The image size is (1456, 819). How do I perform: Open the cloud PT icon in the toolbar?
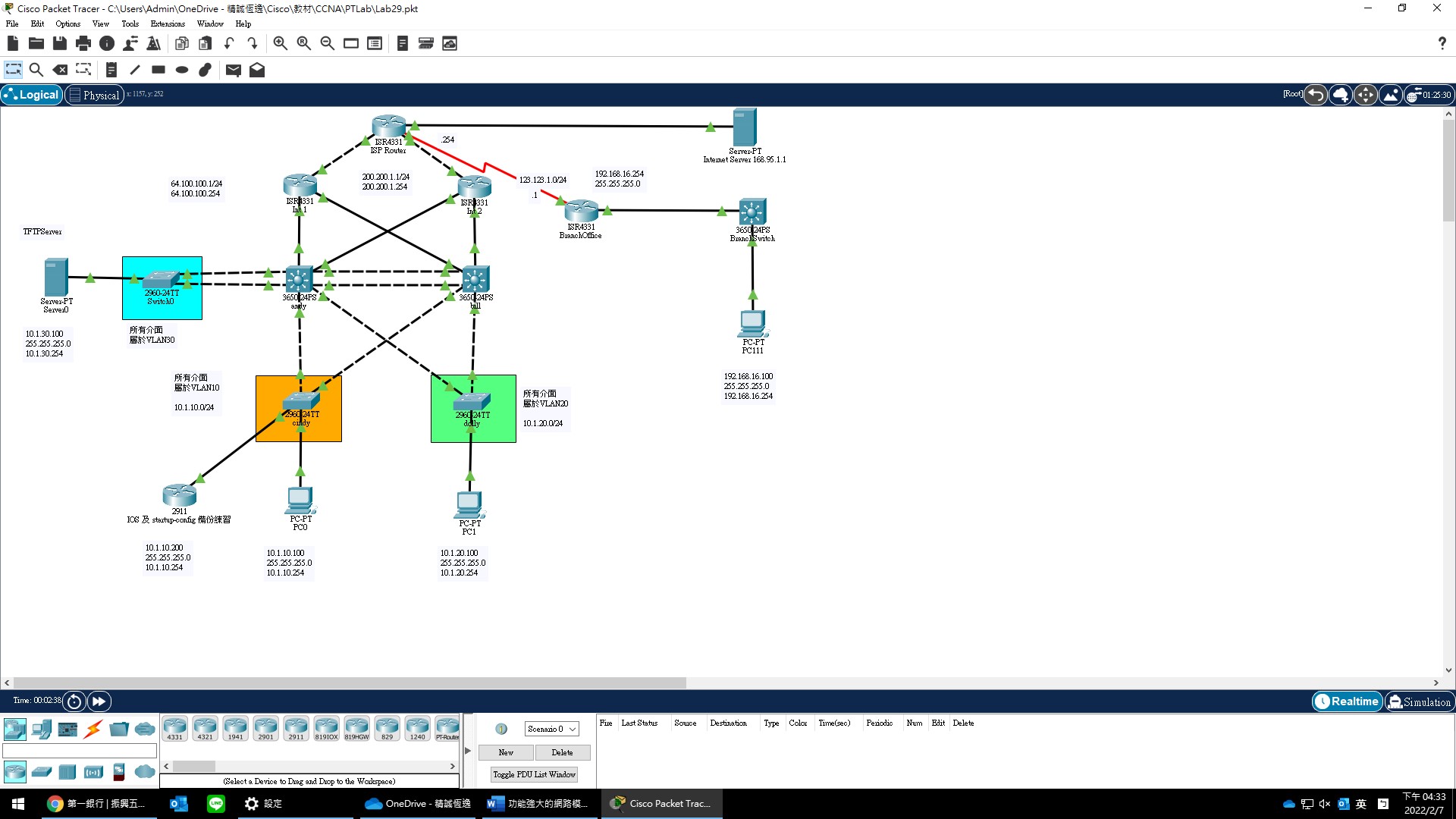coord(450,43)
